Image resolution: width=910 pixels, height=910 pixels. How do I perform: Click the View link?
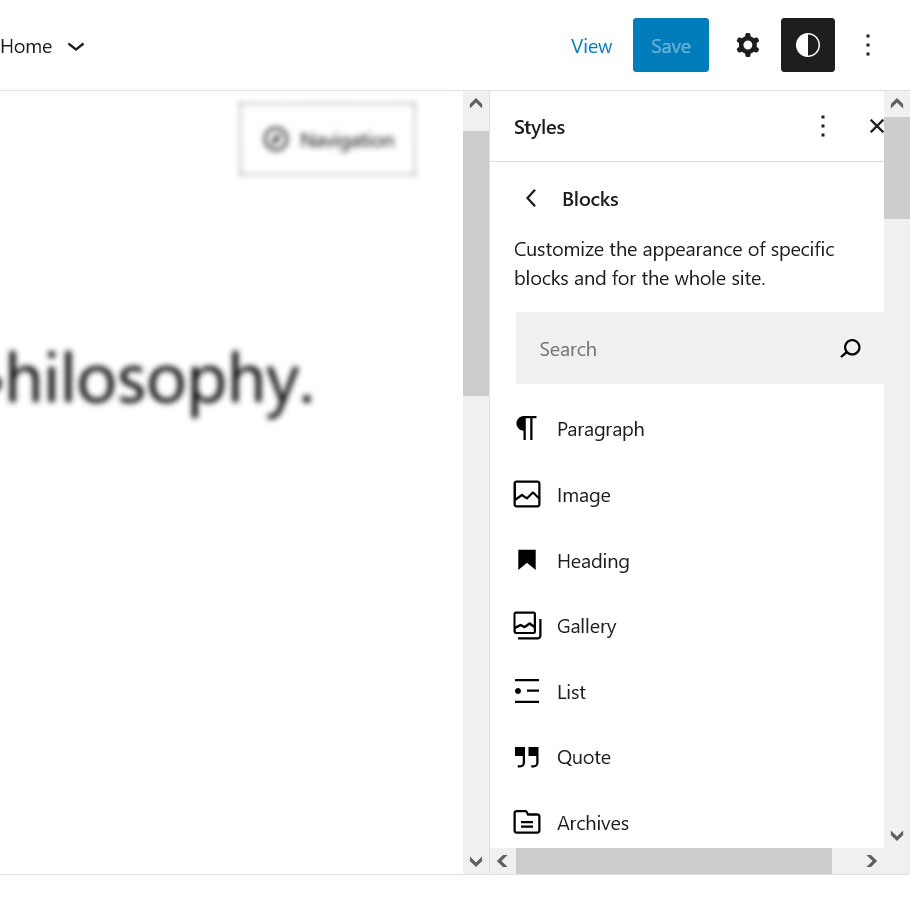pyautogui.click(x=591, y=46)
